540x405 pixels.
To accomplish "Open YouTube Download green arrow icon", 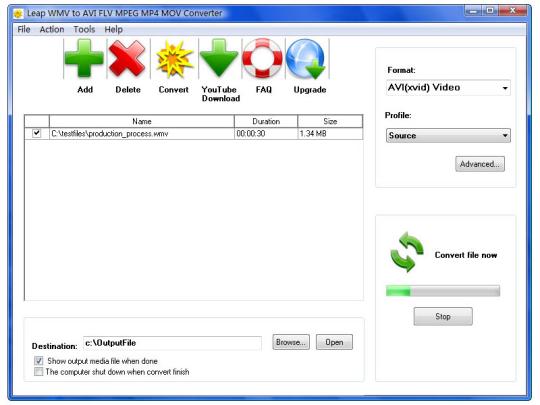I will 219,58.
